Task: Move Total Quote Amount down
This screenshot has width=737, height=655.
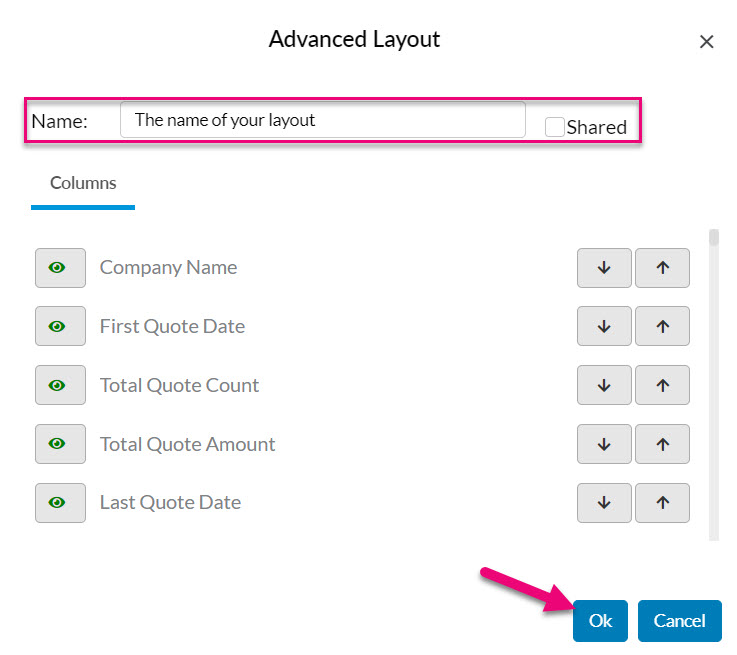Action: click(x=604, y=444)
